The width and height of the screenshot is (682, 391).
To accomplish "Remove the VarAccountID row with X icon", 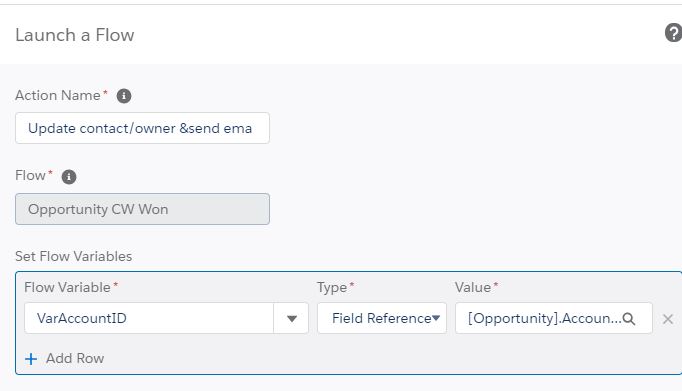I will click(x=668, y=319).
